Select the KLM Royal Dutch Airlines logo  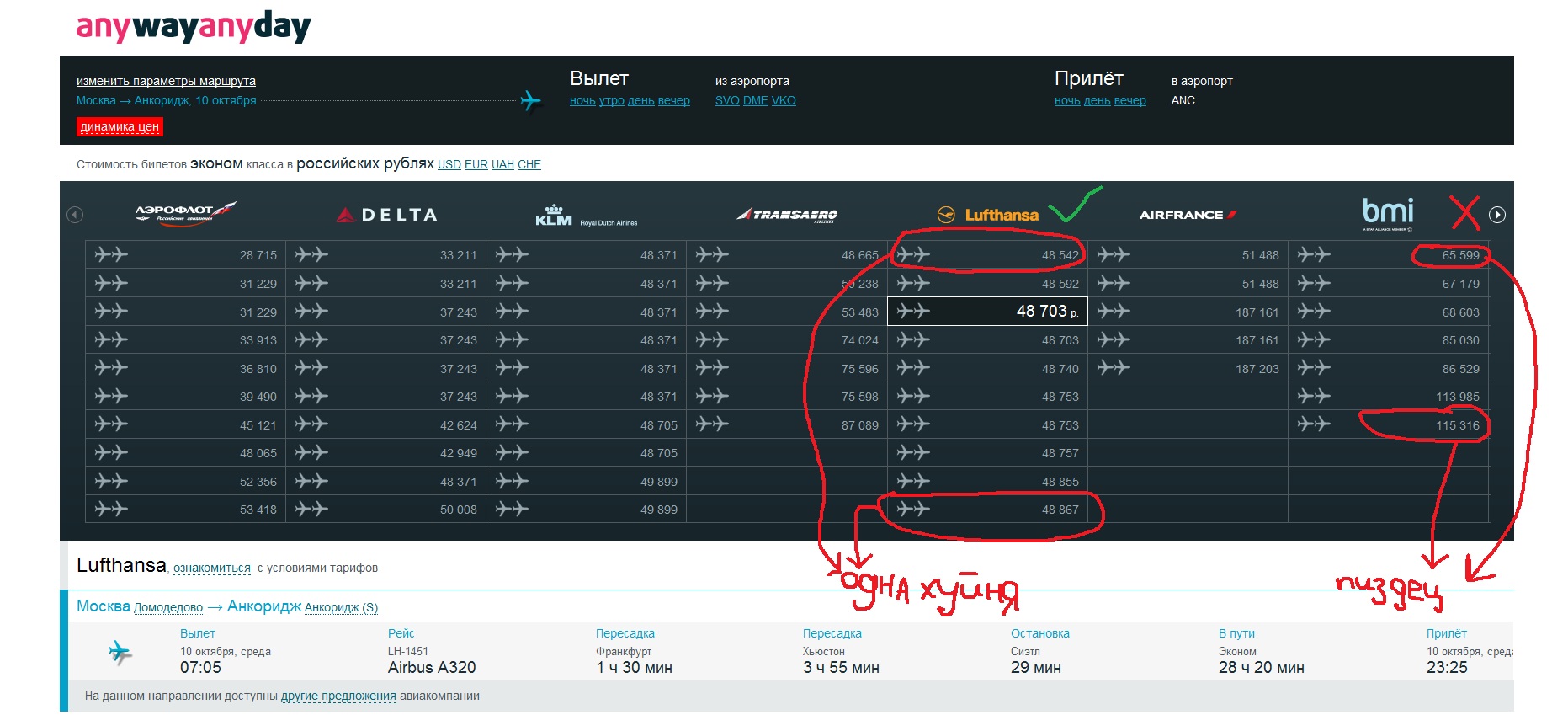pyautogui.click(x=586, y=216)
